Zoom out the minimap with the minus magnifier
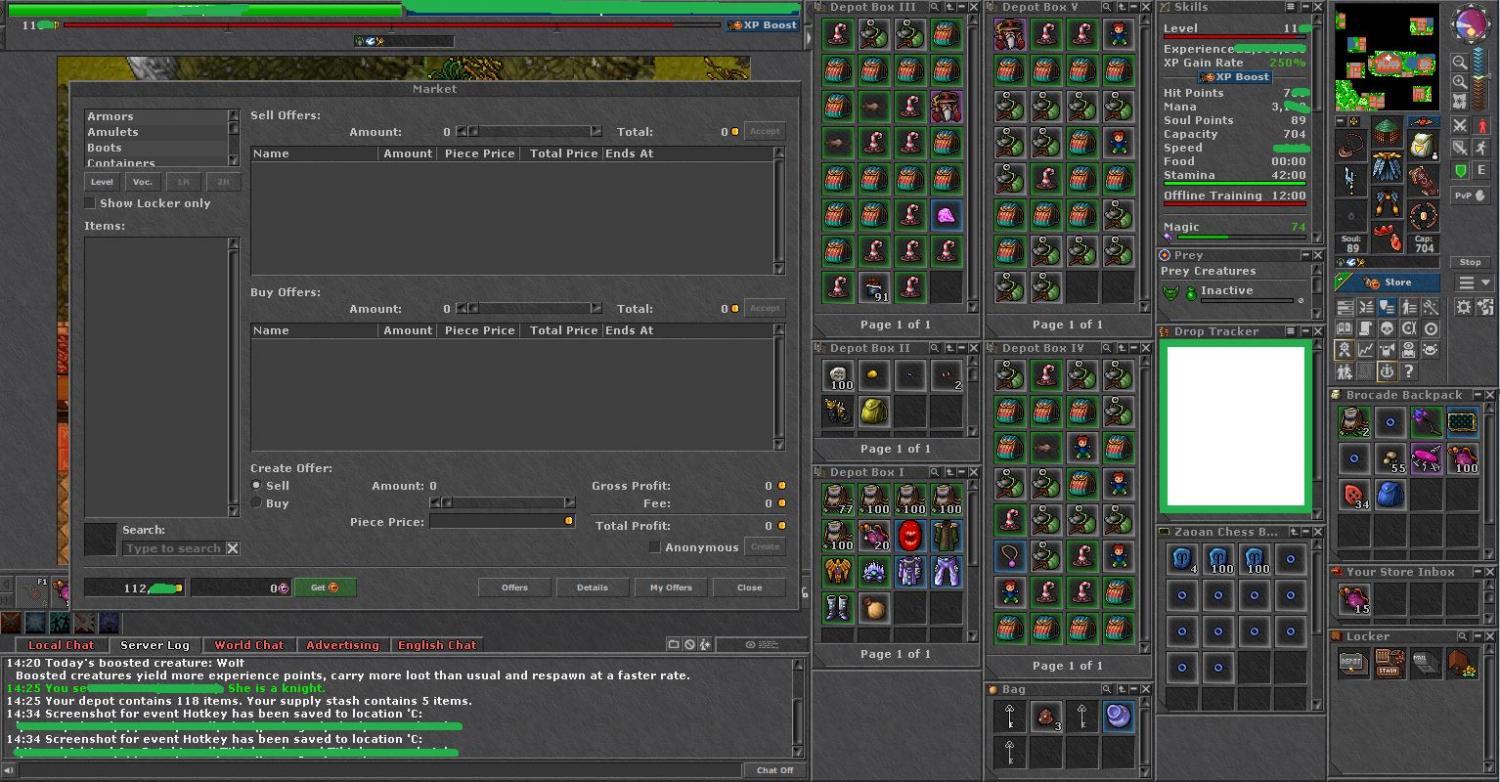Screen dimensions: 1500x782 click(x=1460, y=62)
